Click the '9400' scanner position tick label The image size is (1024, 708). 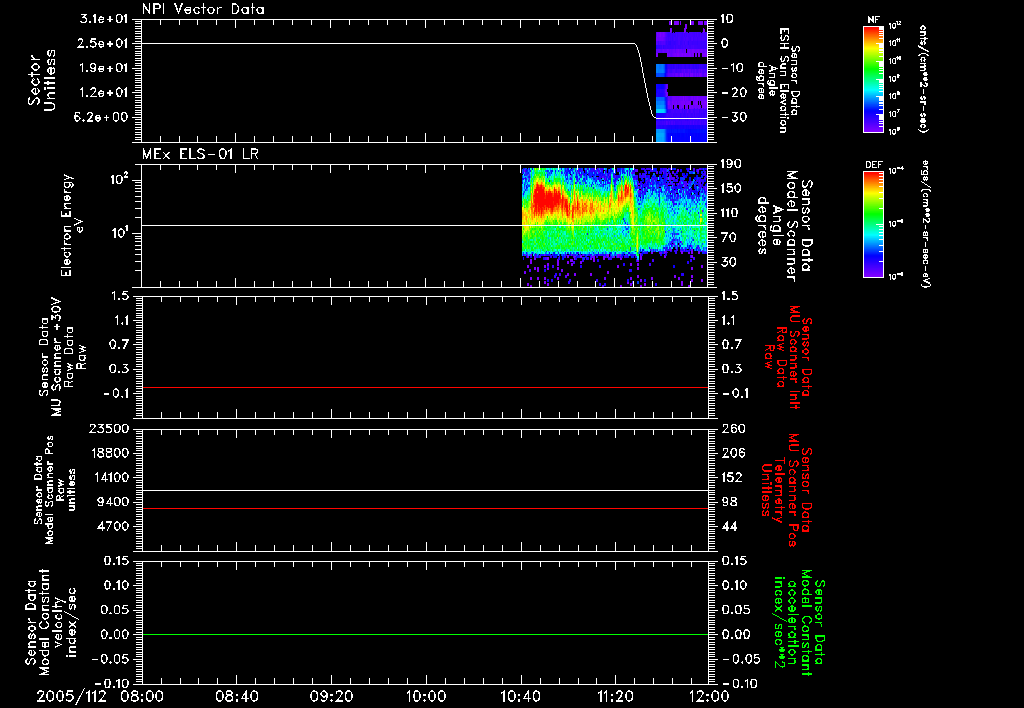point(115,502)
